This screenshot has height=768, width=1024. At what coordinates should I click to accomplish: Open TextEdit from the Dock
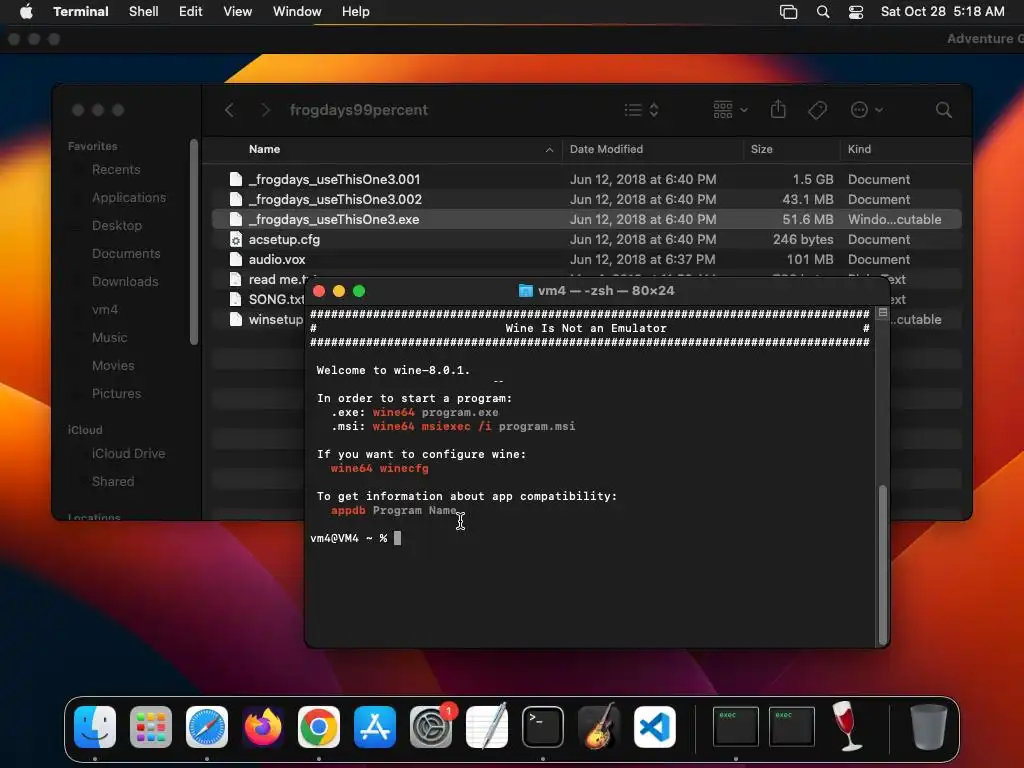click(x=487, y=727)
